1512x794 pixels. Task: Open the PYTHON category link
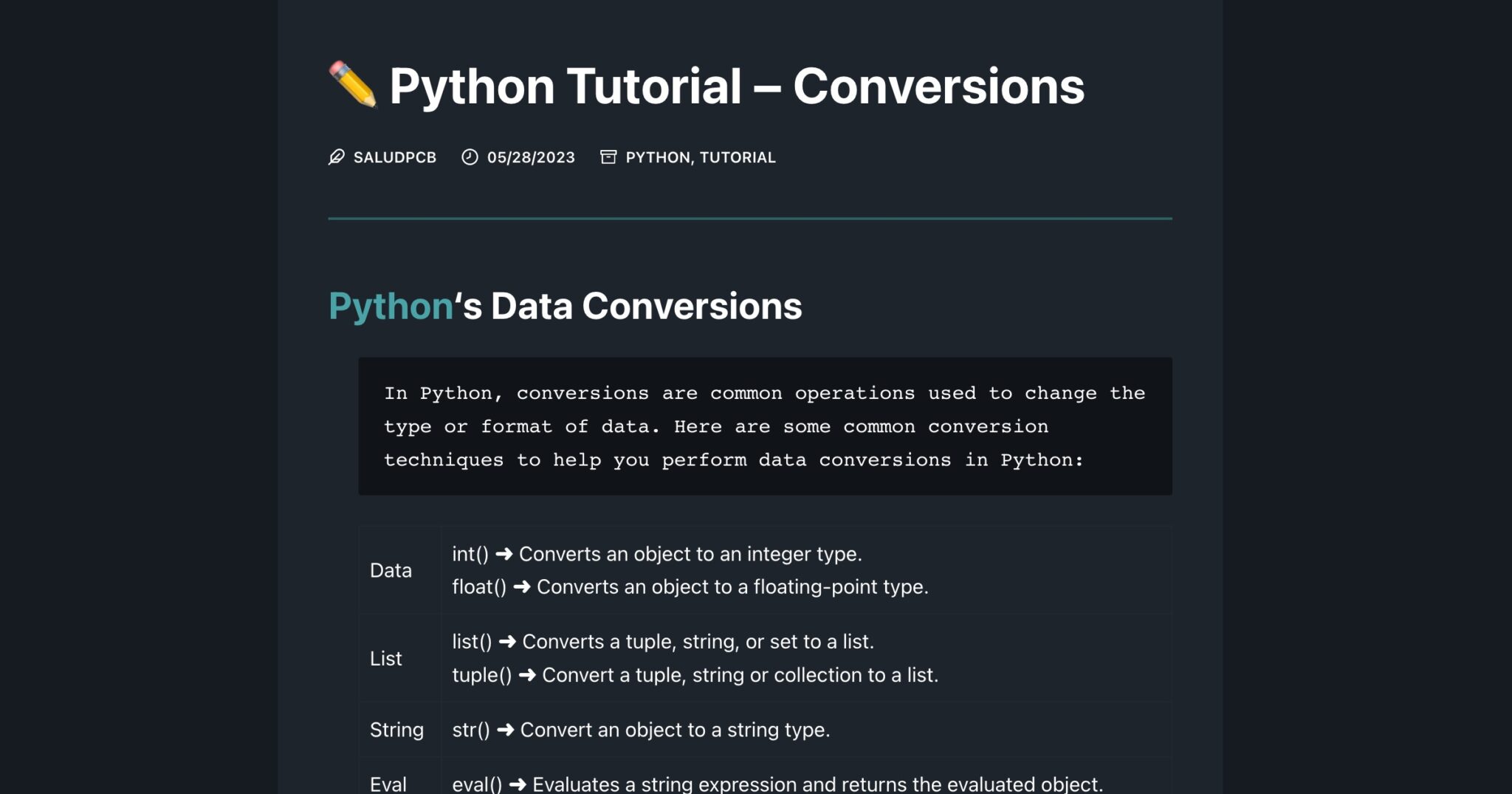click(657, 157)
